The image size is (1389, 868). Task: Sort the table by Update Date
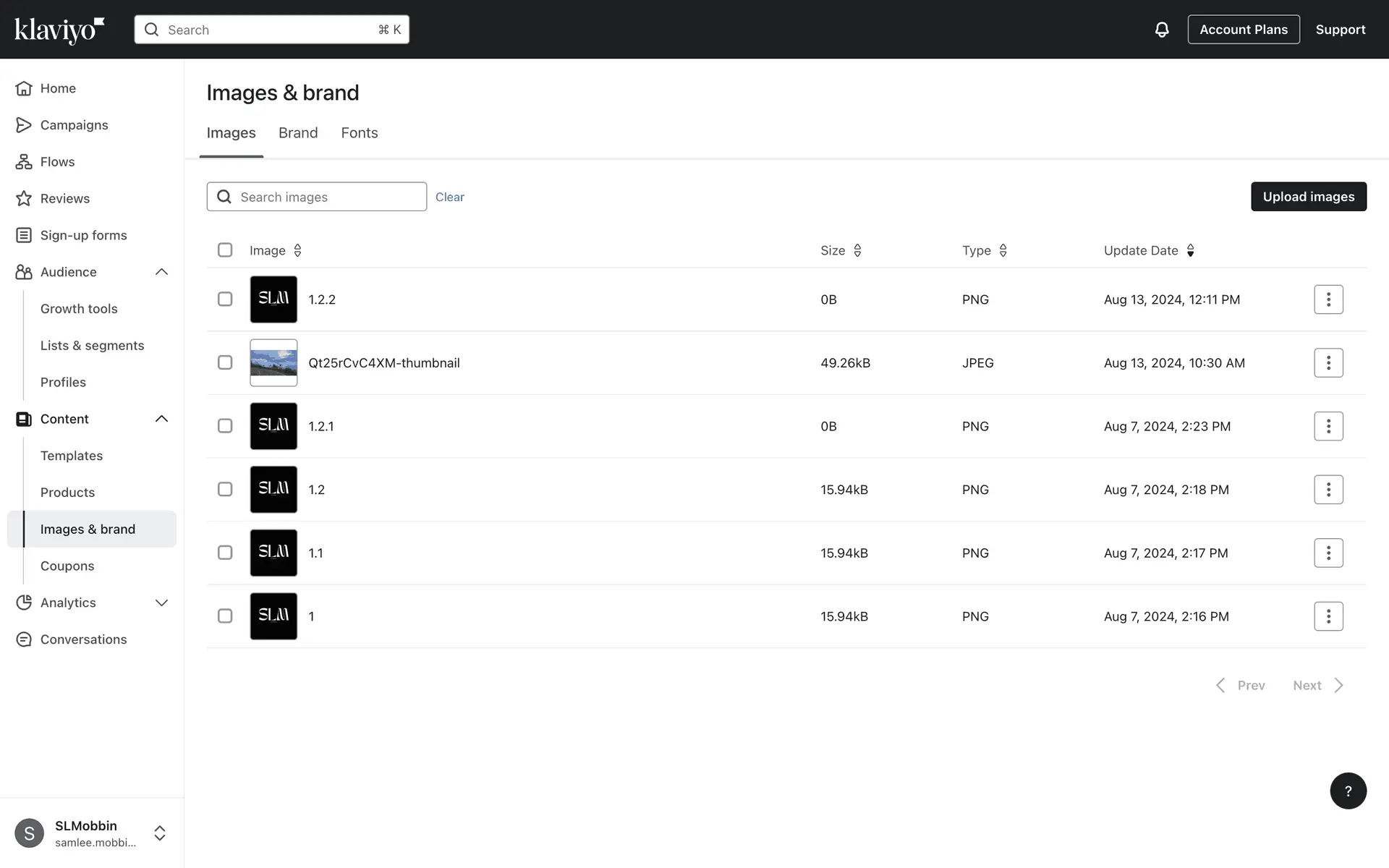[x=1190, y=250]
